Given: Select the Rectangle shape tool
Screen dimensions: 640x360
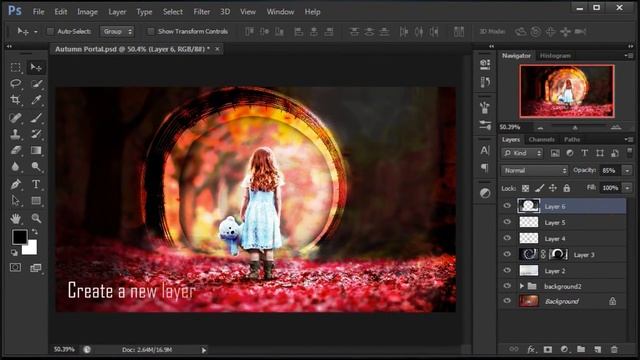Looking at the screenshot, I should (x=36, y=200).
